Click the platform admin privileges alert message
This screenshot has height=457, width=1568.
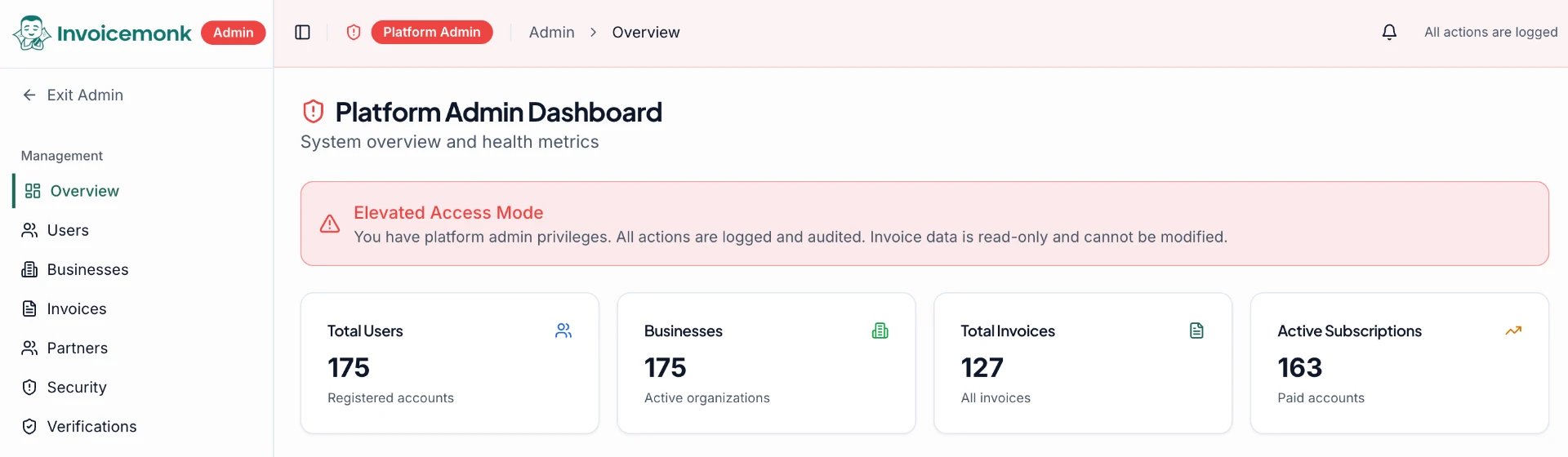[790, 237]
